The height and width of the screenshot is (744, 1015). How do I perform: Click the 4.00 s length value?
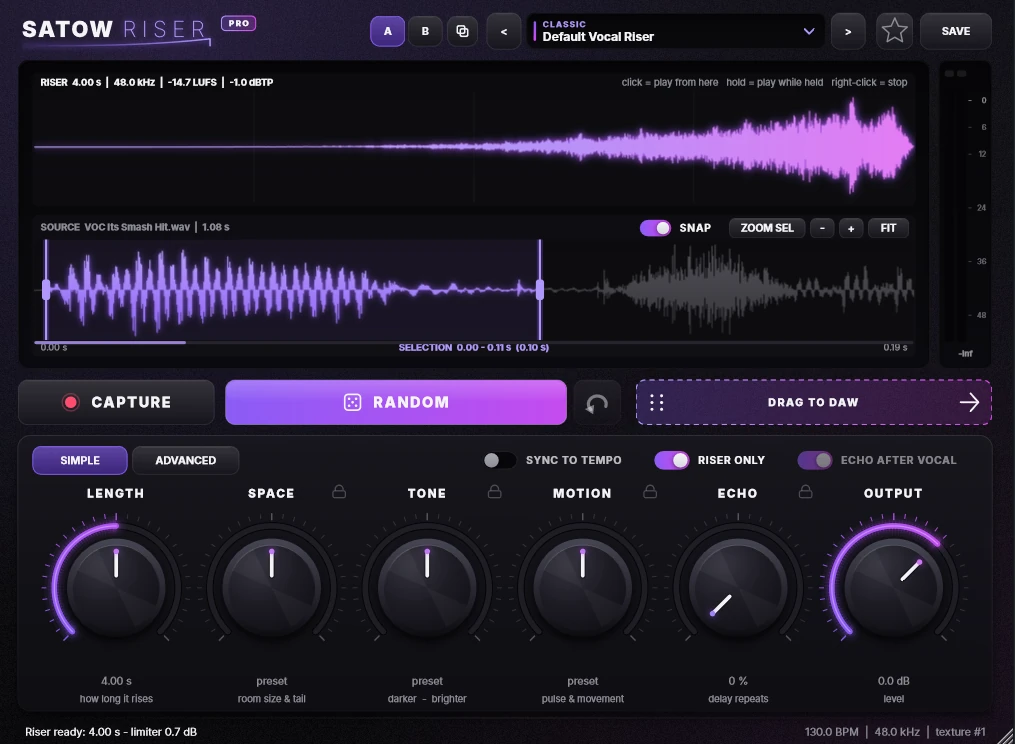[117, 681]
